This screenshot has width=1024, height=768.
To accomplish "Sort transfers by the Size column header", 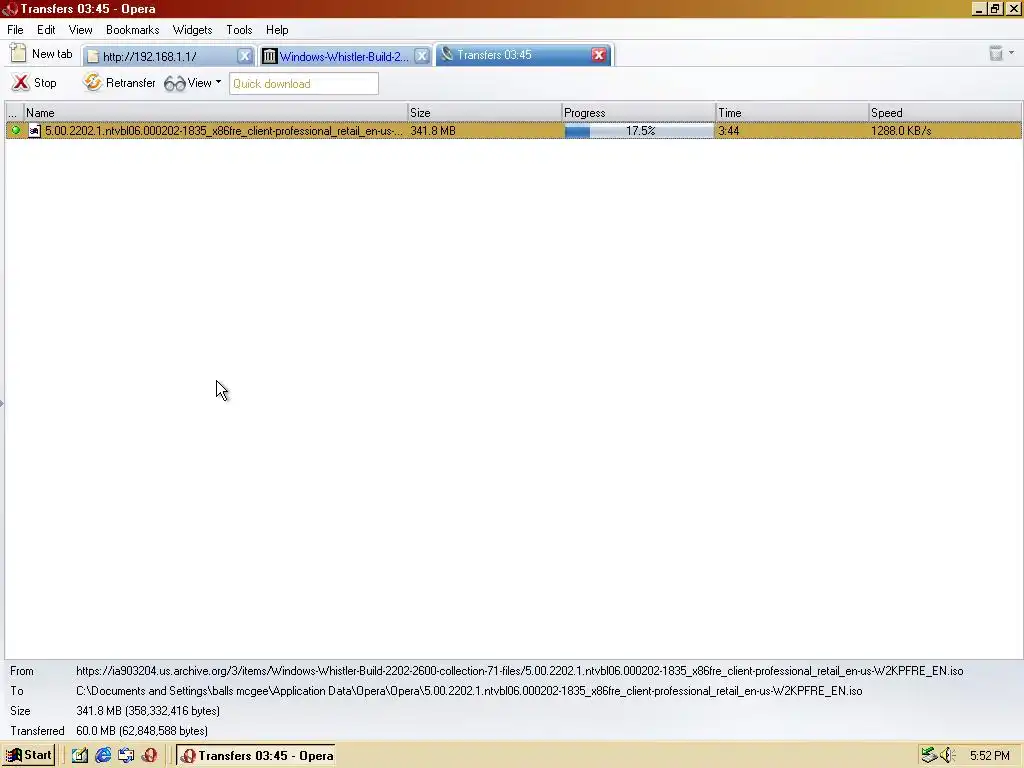I will point(485,112).
